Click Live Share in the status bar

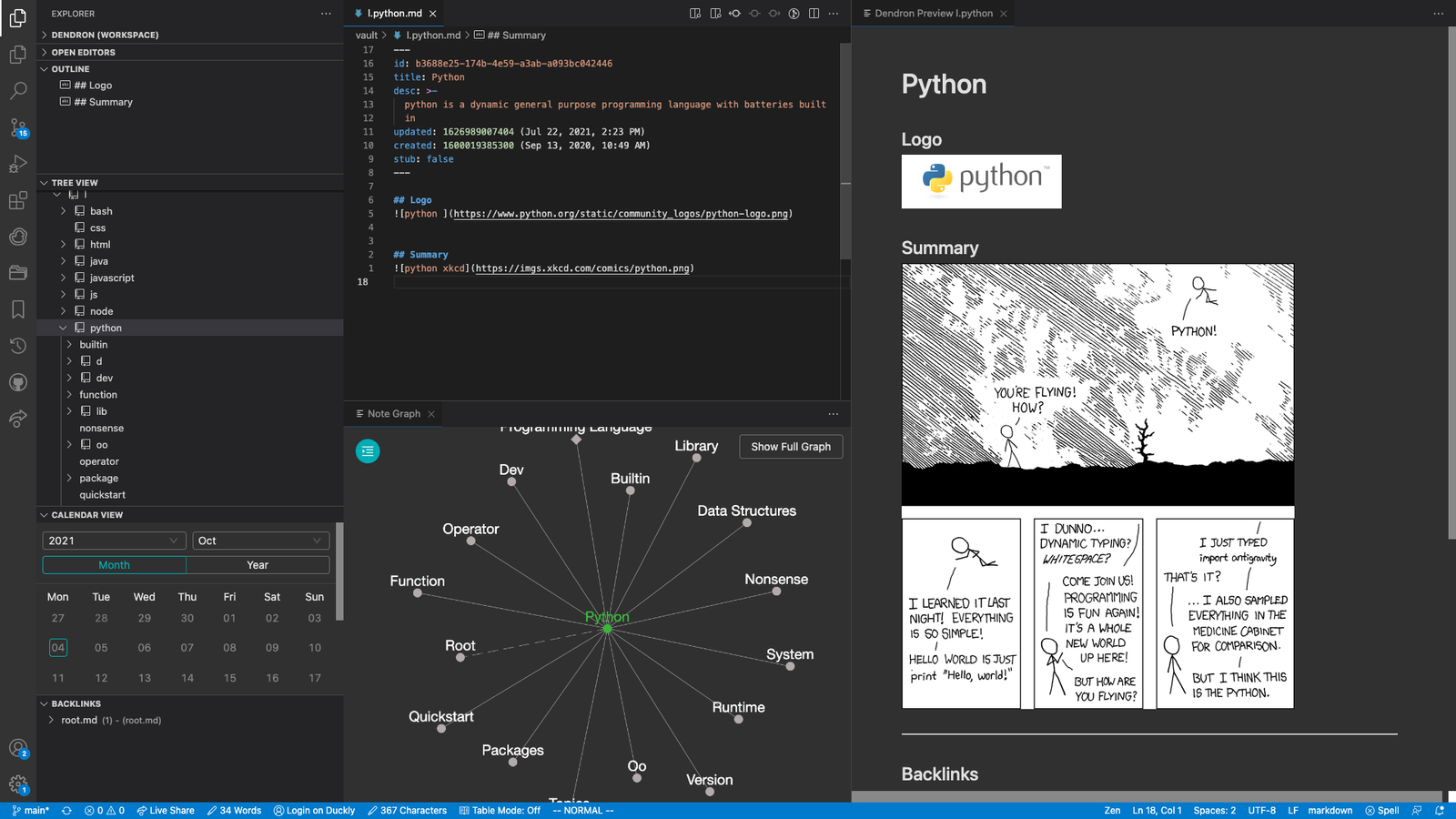pos(166,810)
